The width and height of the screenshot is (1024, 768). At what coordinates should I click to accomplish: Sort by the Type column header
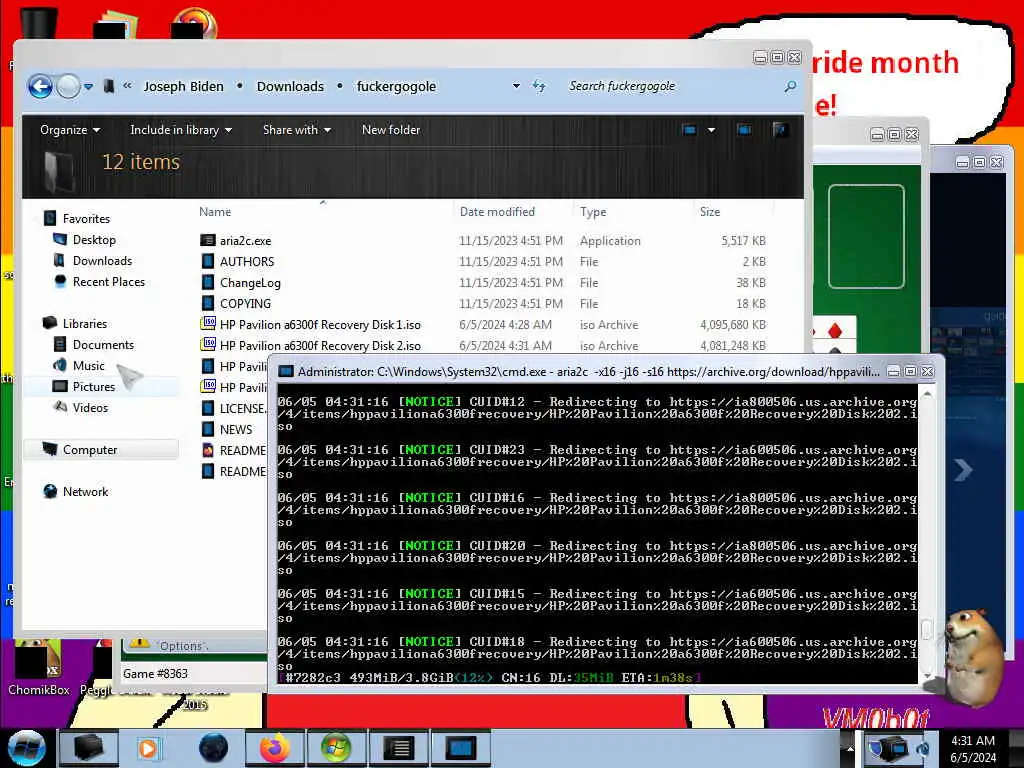click(593, 212)
